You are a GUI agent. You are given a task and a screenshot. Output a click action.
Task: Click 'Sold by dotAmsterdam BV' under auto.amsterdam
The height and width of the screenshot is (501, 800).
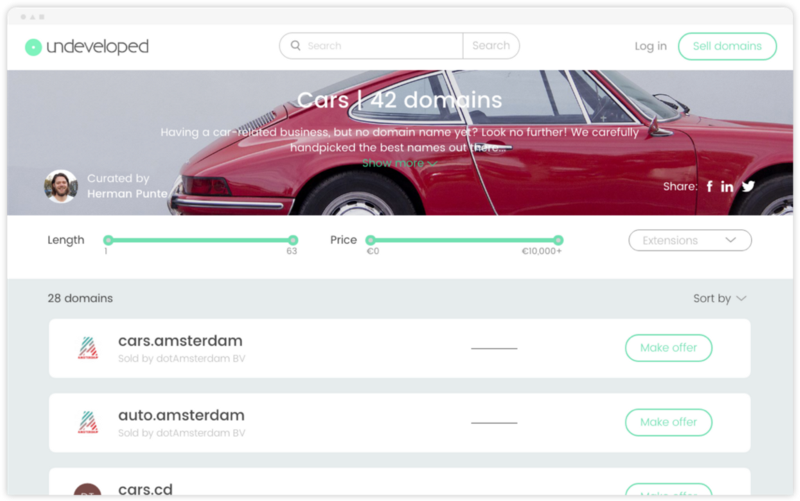(181, 433)
